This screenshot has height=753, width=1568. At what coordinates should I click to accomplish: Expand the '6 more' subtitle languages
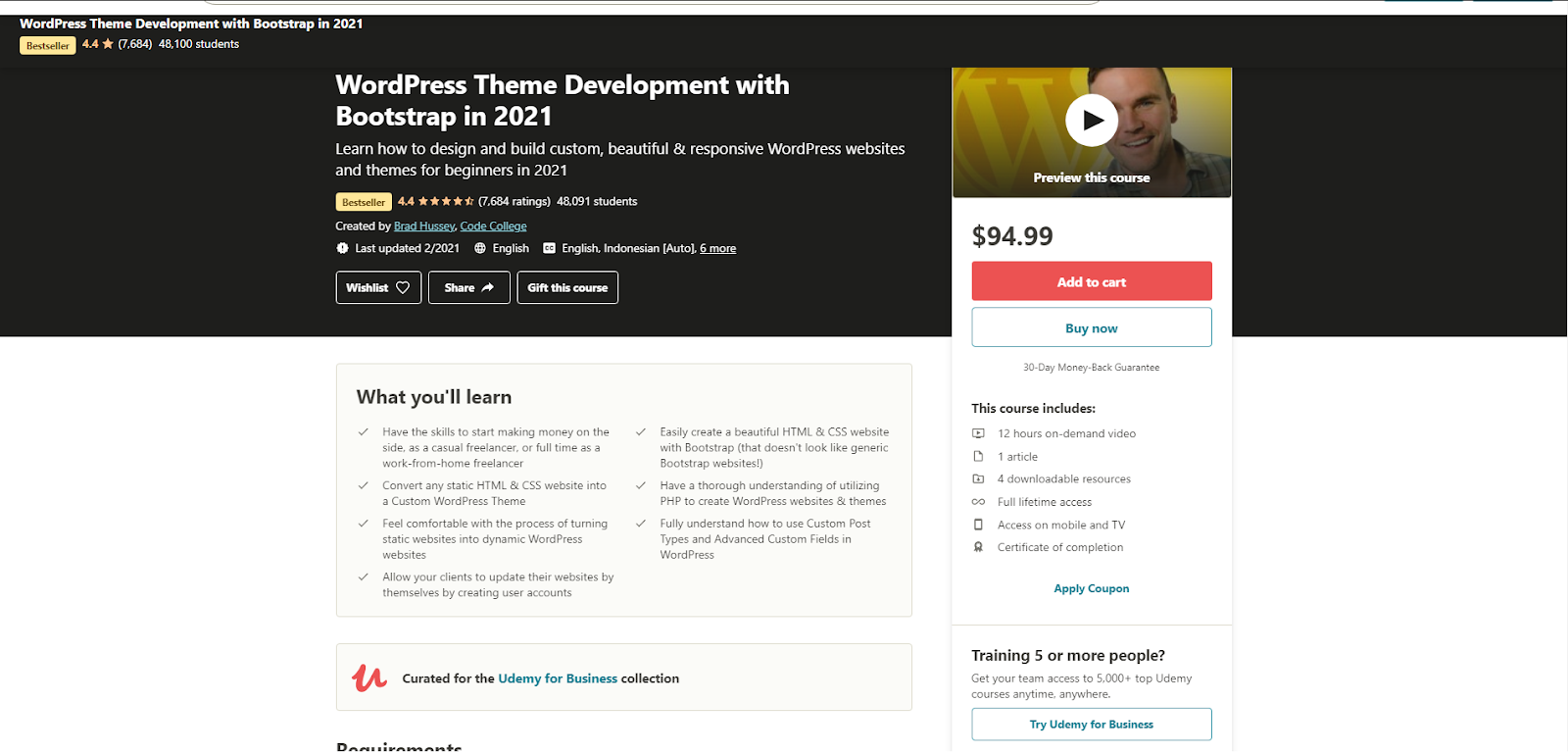point(717,248)
